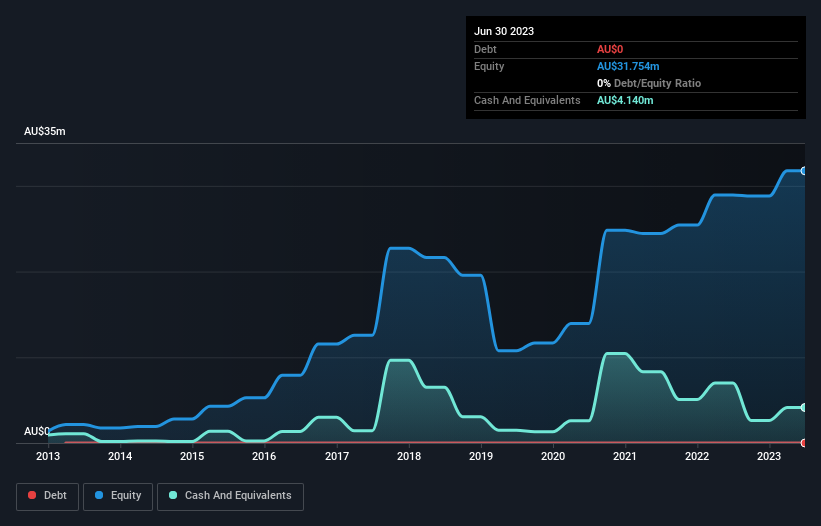
Task: Click the 2022 x-axis label
Action: click(697, 456)
